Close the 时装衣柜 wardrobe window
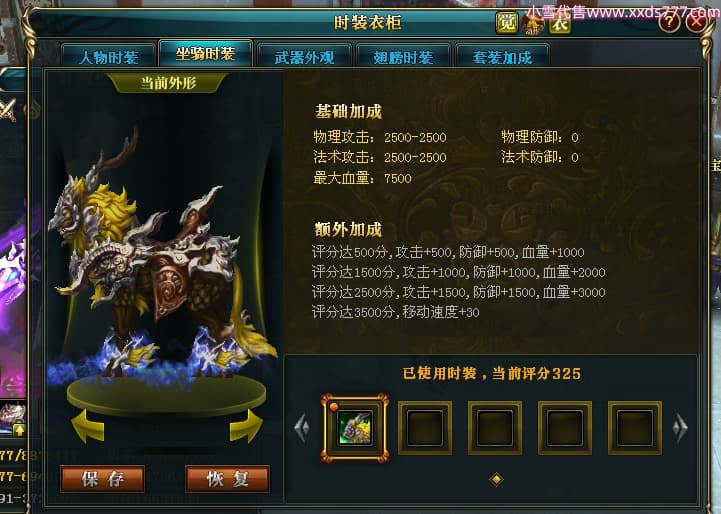Viewport: 721px width, 514px height. (x=697, y=21)
